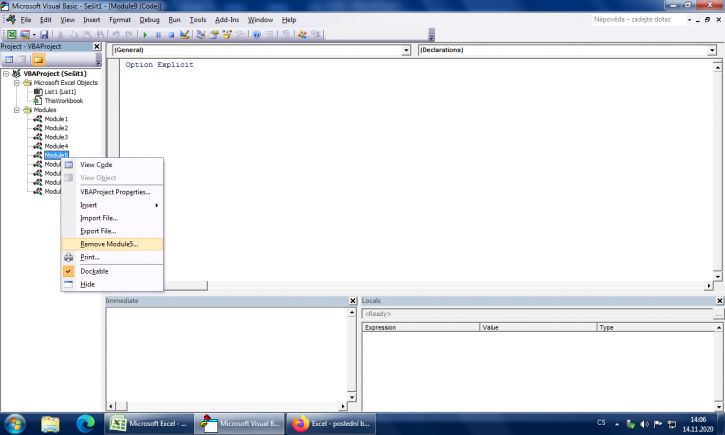Viewport: 725px width, 435px height.
Task: Click the Undo arrow icon
Action: click(x=116, y=34)
